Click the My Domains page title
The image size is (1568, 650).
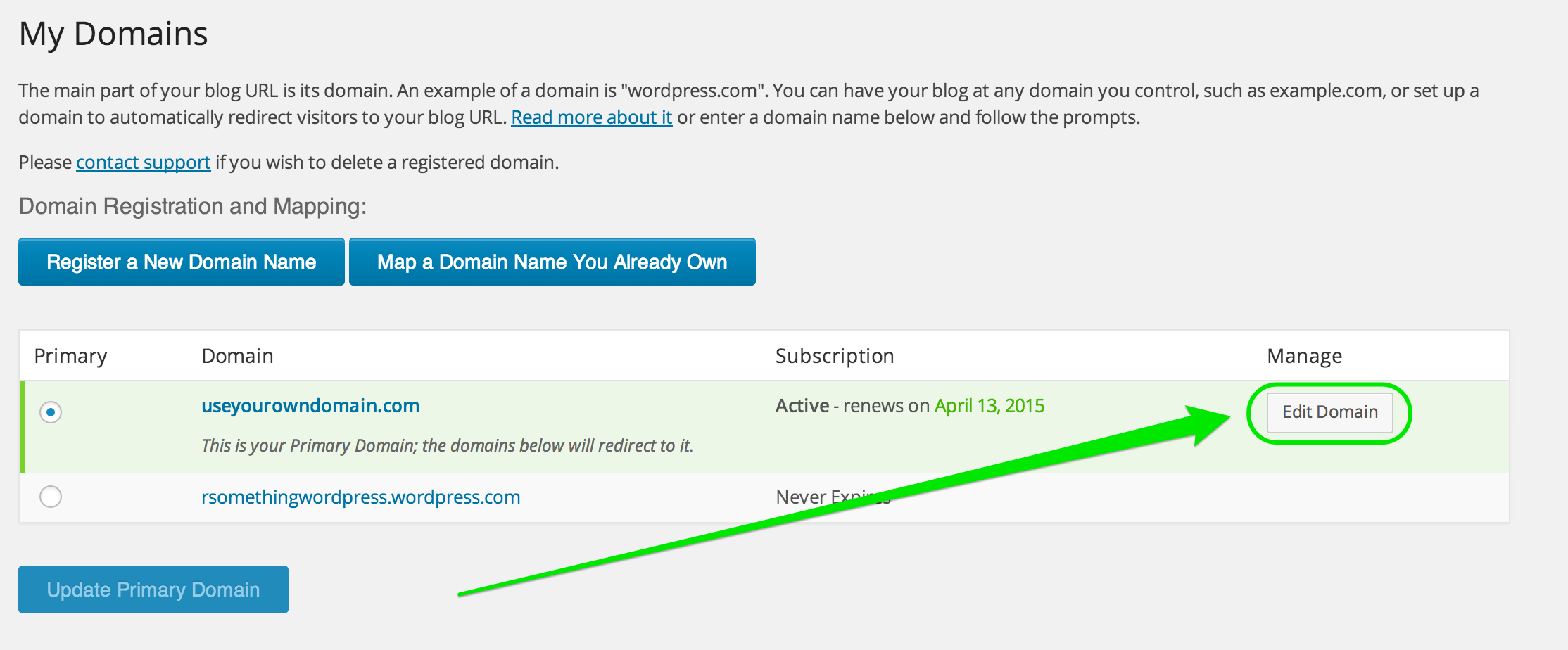(113, 32)
